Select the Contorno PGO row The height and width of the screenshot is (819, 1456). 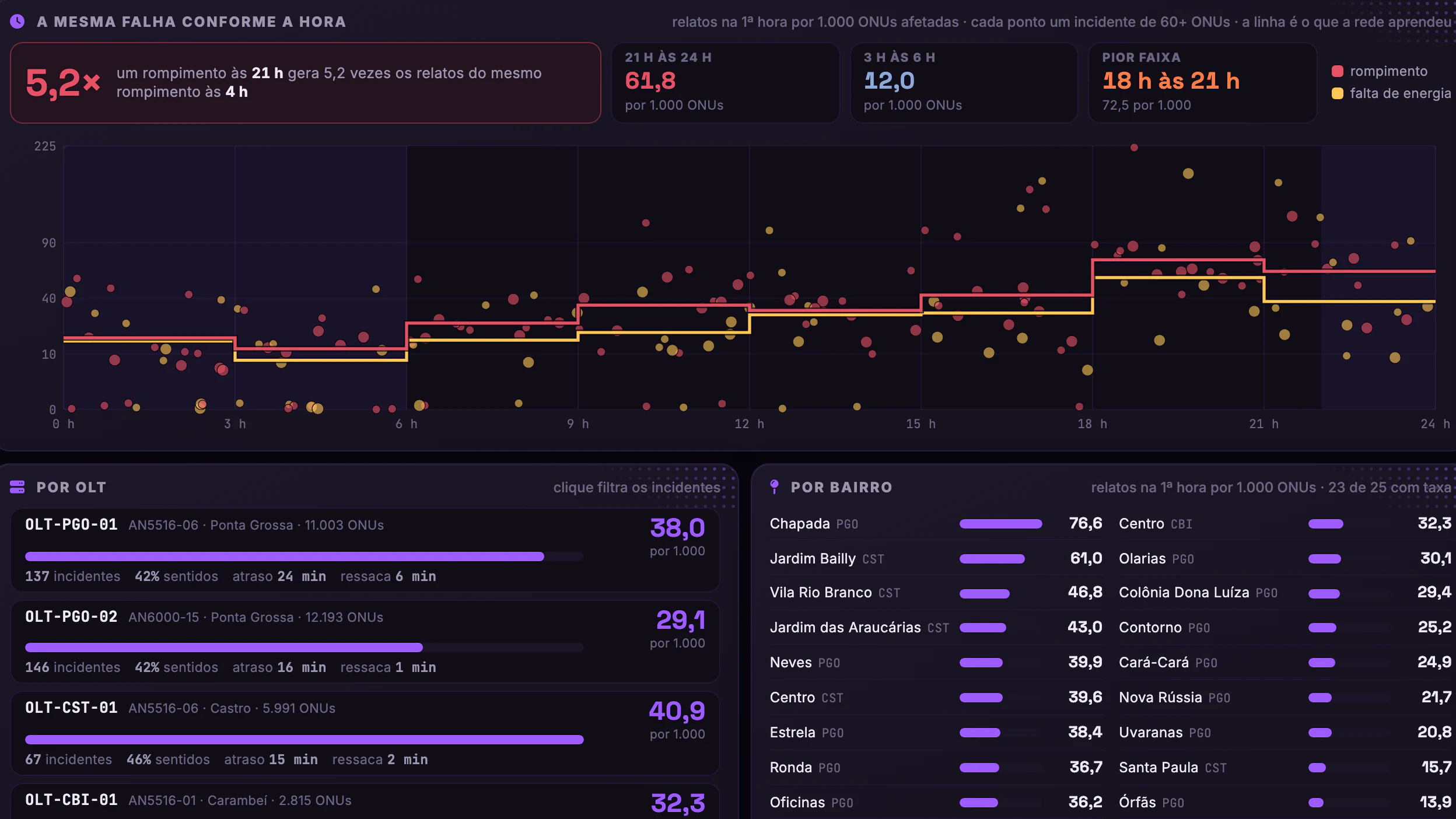1285,628
